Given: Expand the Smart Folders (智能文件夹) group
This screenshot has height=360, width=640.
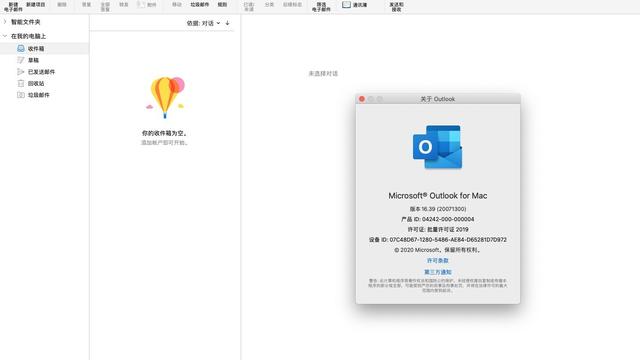Looking at the screenshot, I should click(5, 22).
